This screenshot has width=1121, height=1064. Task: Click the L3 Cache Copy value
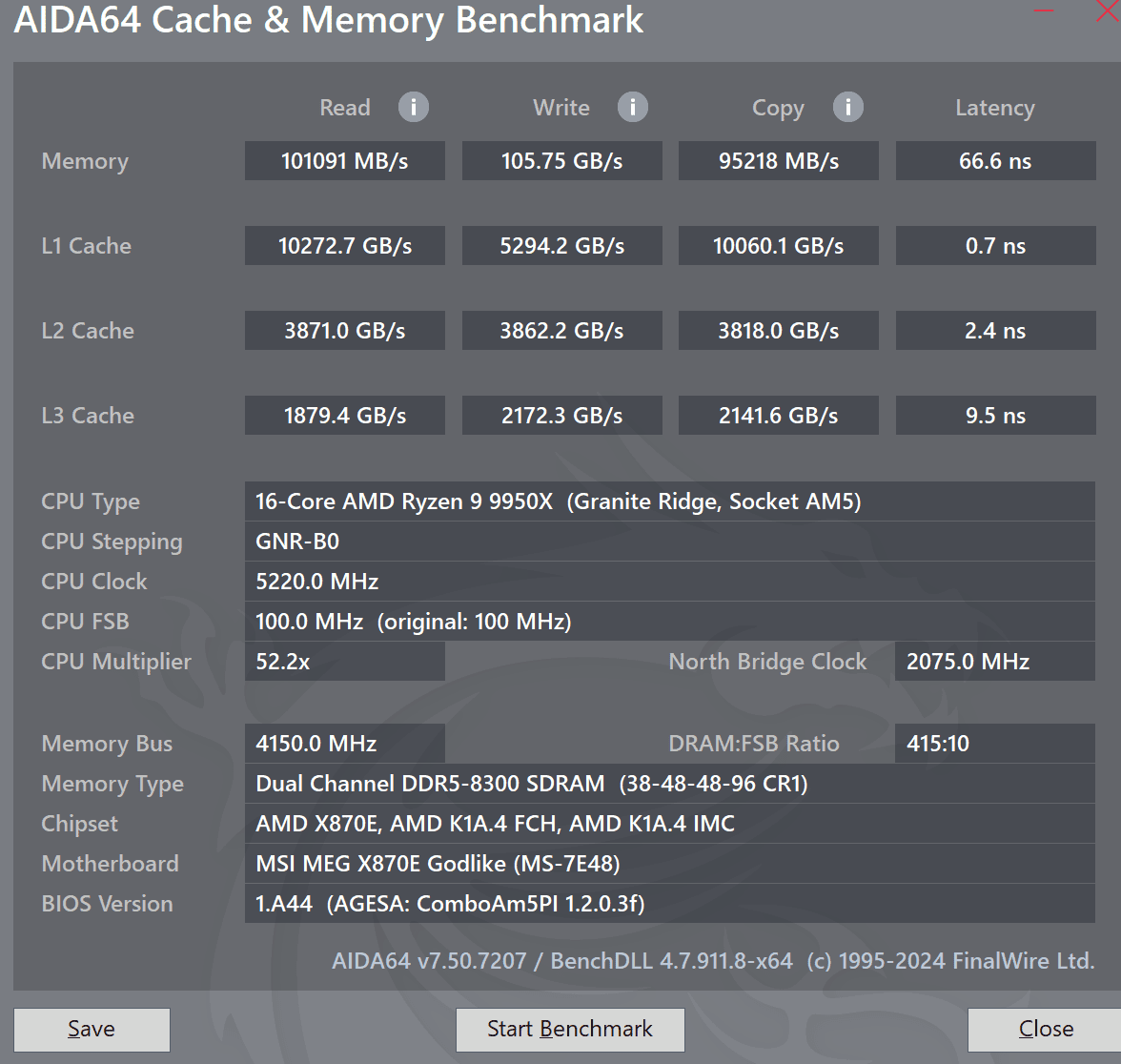778,416
